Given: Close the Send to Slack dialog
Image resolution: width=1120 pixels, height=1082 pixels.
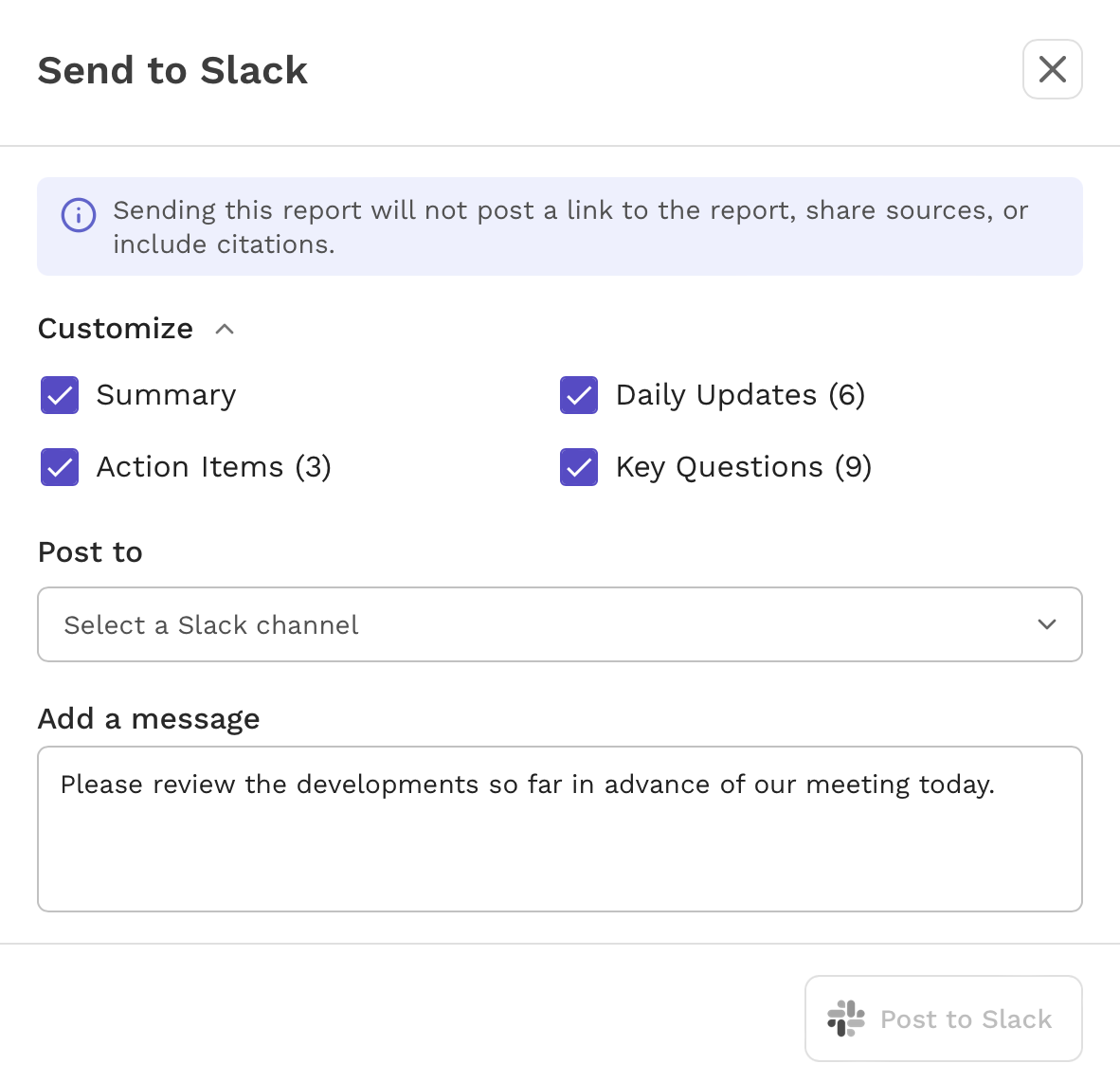Looking at the screenshot, I should pyautogui.click(x=1052, y=69).
